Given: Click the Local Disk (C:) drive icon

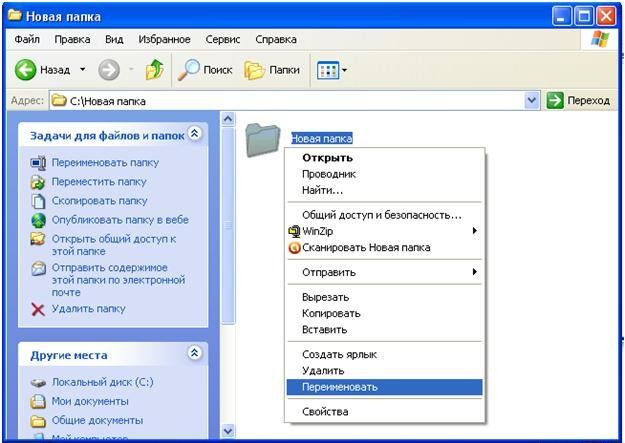Looking at the screenshot, I should coord(38,383).
